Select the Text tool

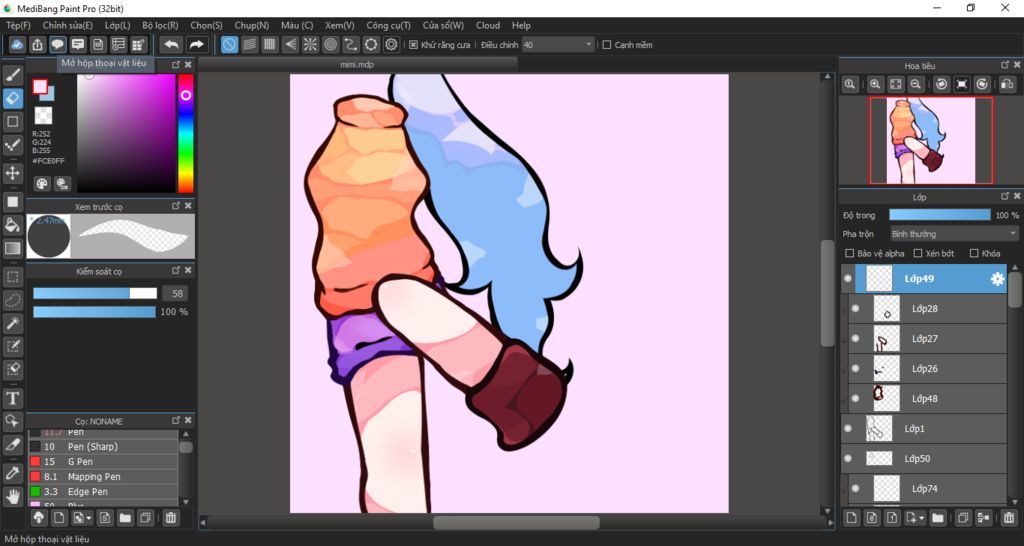[x=12, y=398]
